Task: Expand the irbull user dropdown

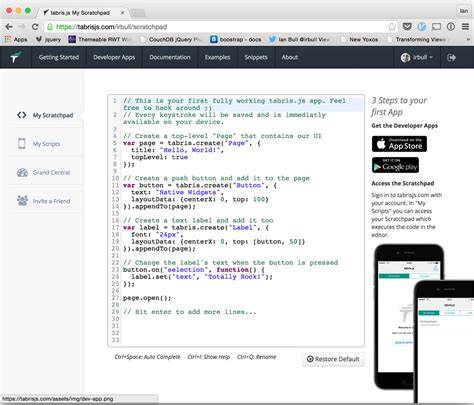Action: [416, 57]
